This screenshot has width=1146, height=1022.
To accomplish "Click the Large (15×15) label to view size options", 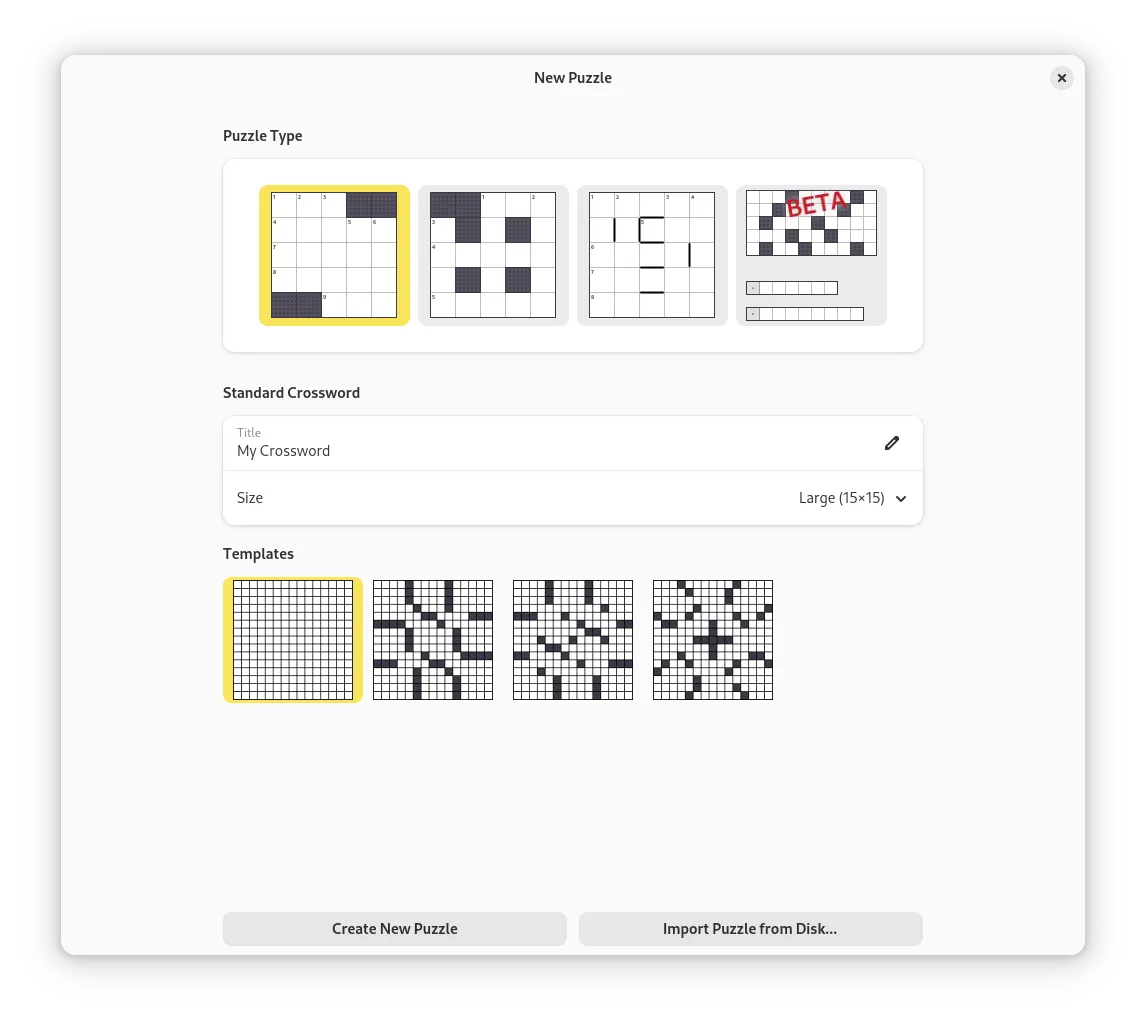I will [x=841, y=498].
